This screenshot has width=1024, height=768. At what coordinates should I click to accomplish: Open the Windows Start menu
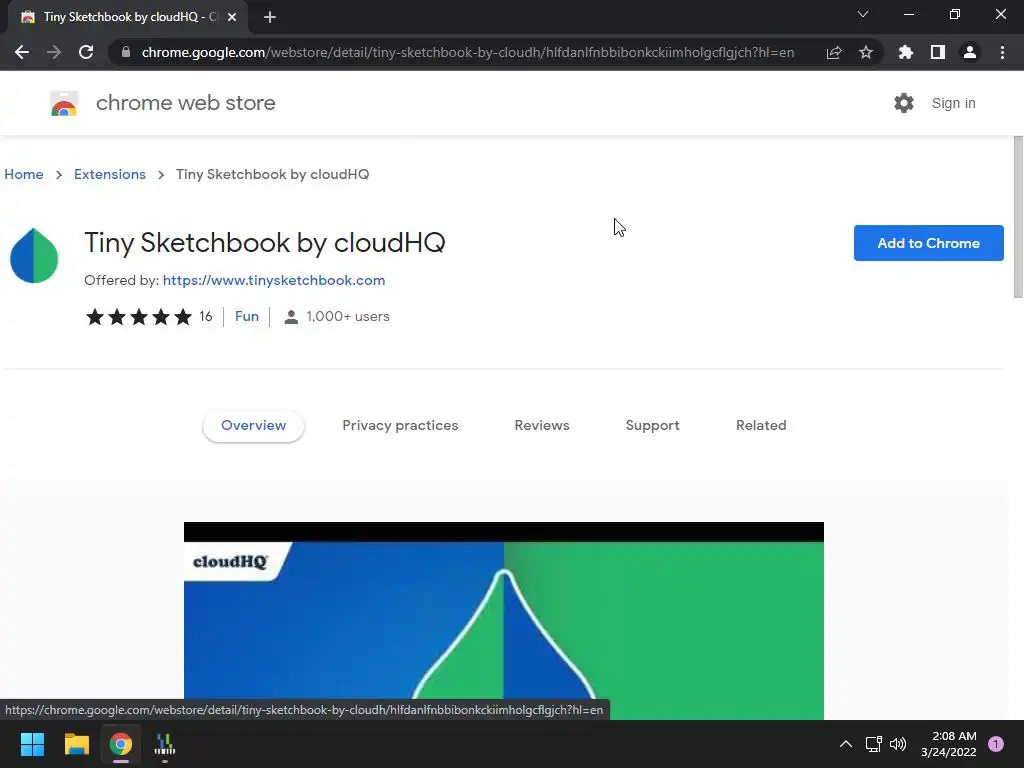point(32,744)
